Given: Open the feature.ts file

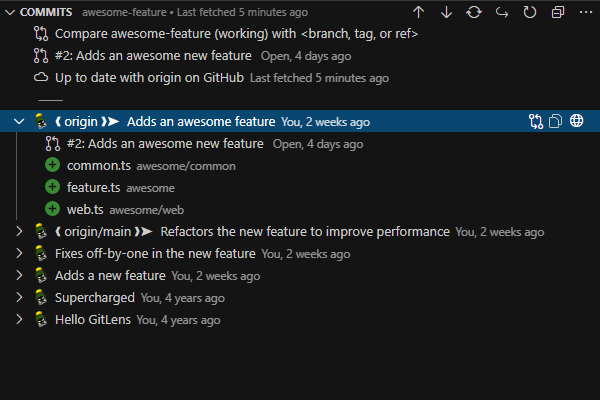Looking at the screenshot, I should point(93,188).
